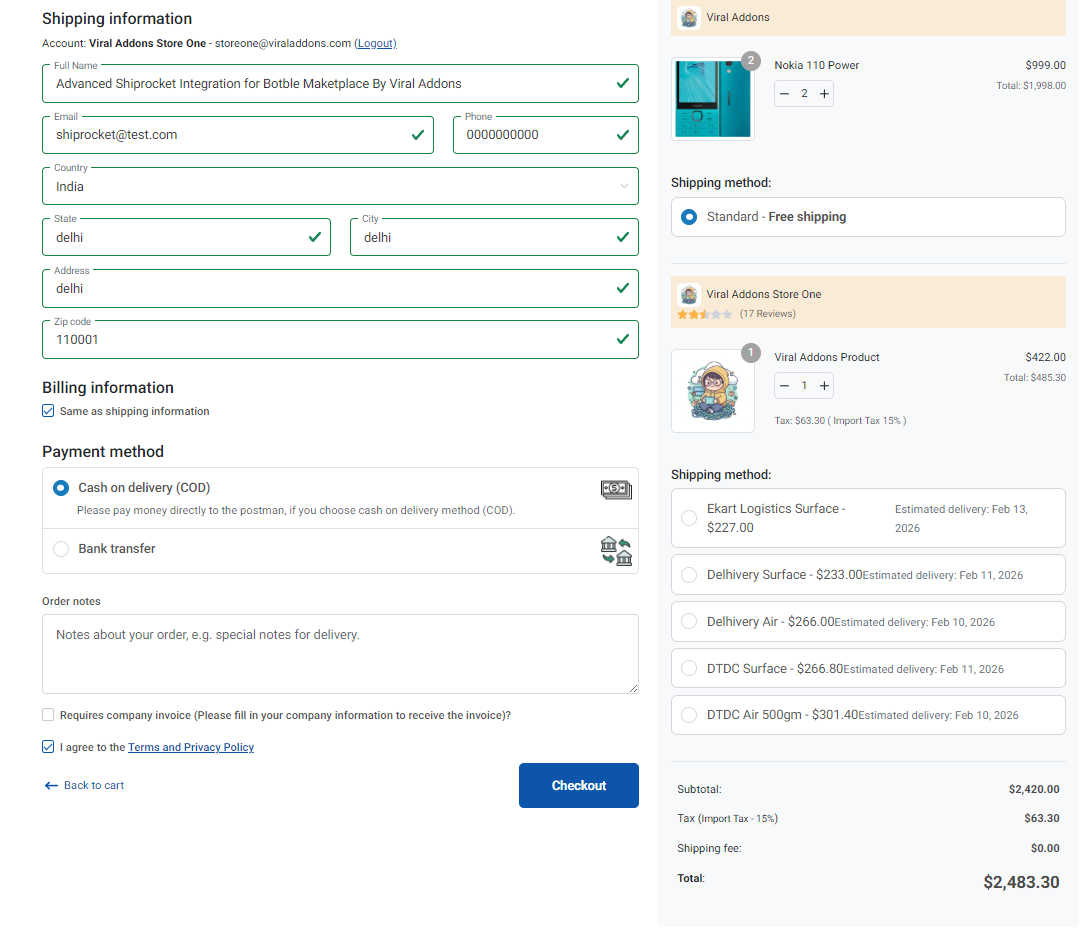The width and height of the screenshot is (1081, 929).
Task: Click the City input field
Action: tap(495, 238)
